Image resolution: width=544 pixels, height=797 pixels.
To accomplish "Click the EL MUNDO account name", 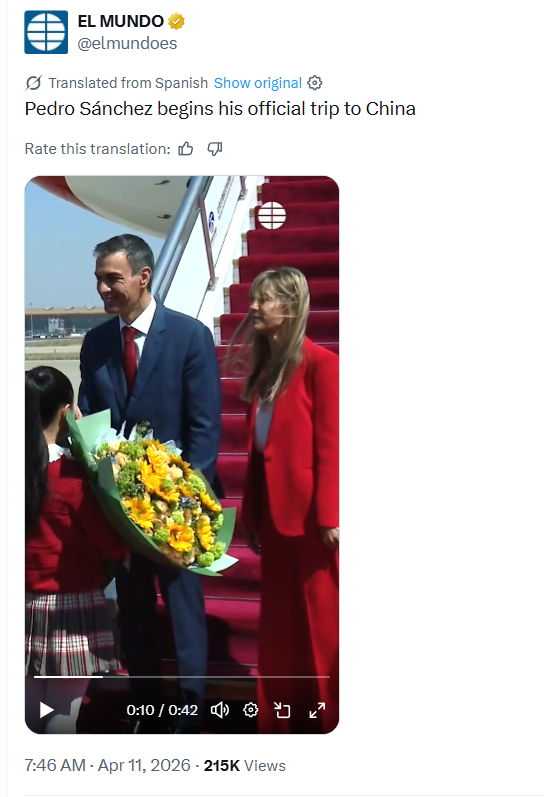I will pyautogui.click(x=120, y=21).
